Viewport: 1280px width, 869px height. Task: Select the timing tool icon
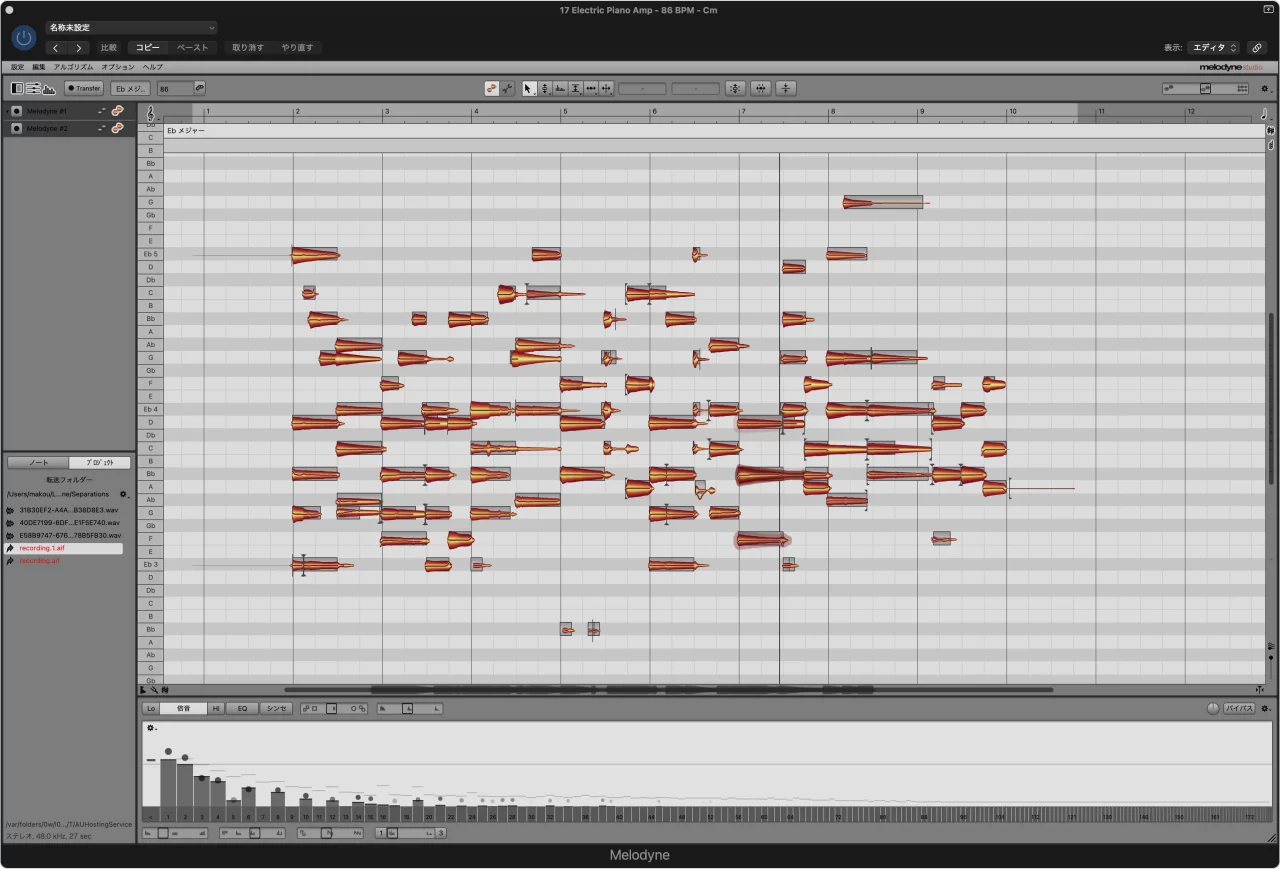coord(591,88)
